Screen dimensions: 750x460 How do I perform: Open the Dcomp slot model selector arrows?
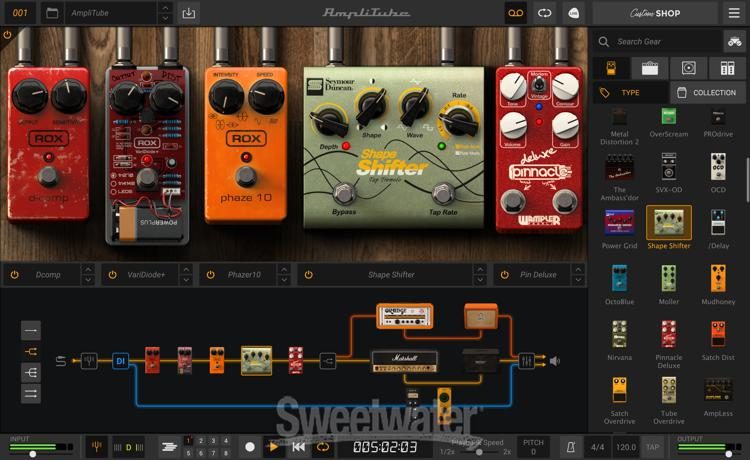(88, 274)
